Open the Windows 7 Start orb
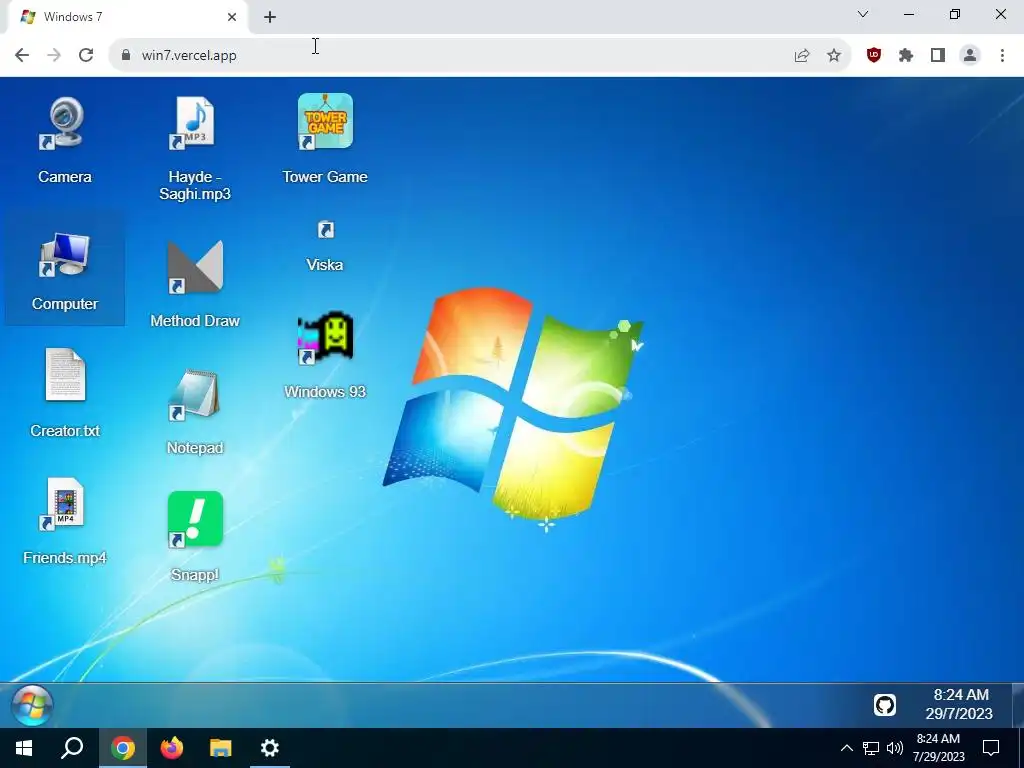This screenshot has width=1024, height=768. 32,705
